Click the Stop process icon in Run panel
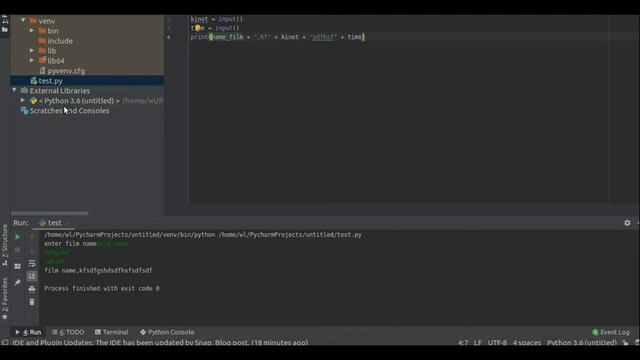 18,250
